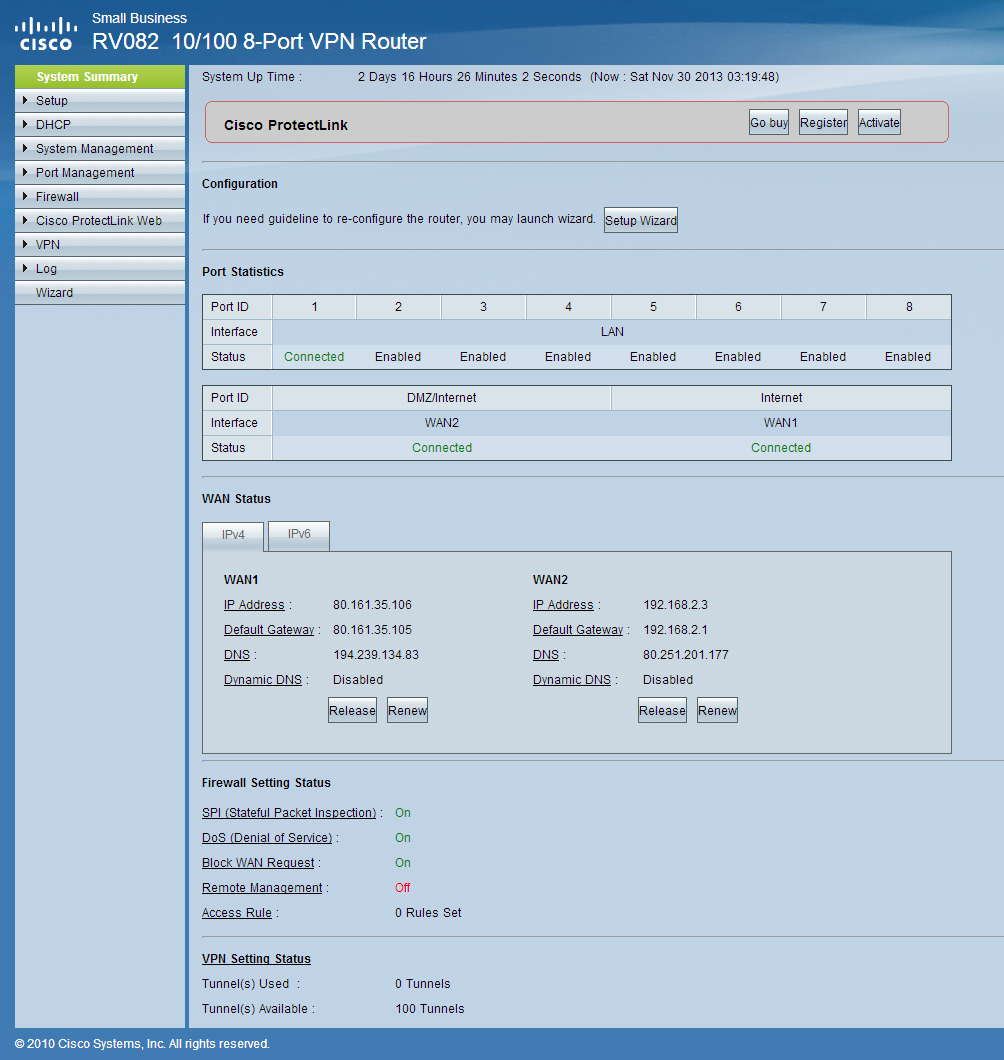Open the System Summary page
Screen dimensions: 1004x1060
click(100, 76)
